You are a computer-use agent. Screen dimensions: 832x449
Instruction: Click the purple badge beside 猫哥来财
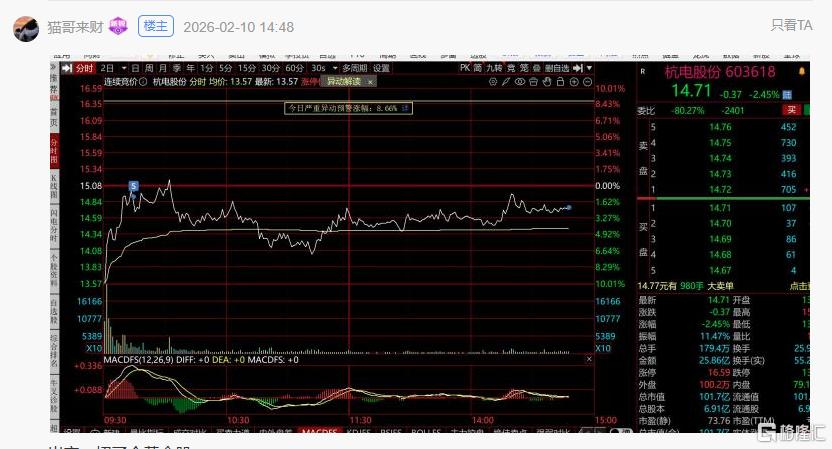[118, 26]
